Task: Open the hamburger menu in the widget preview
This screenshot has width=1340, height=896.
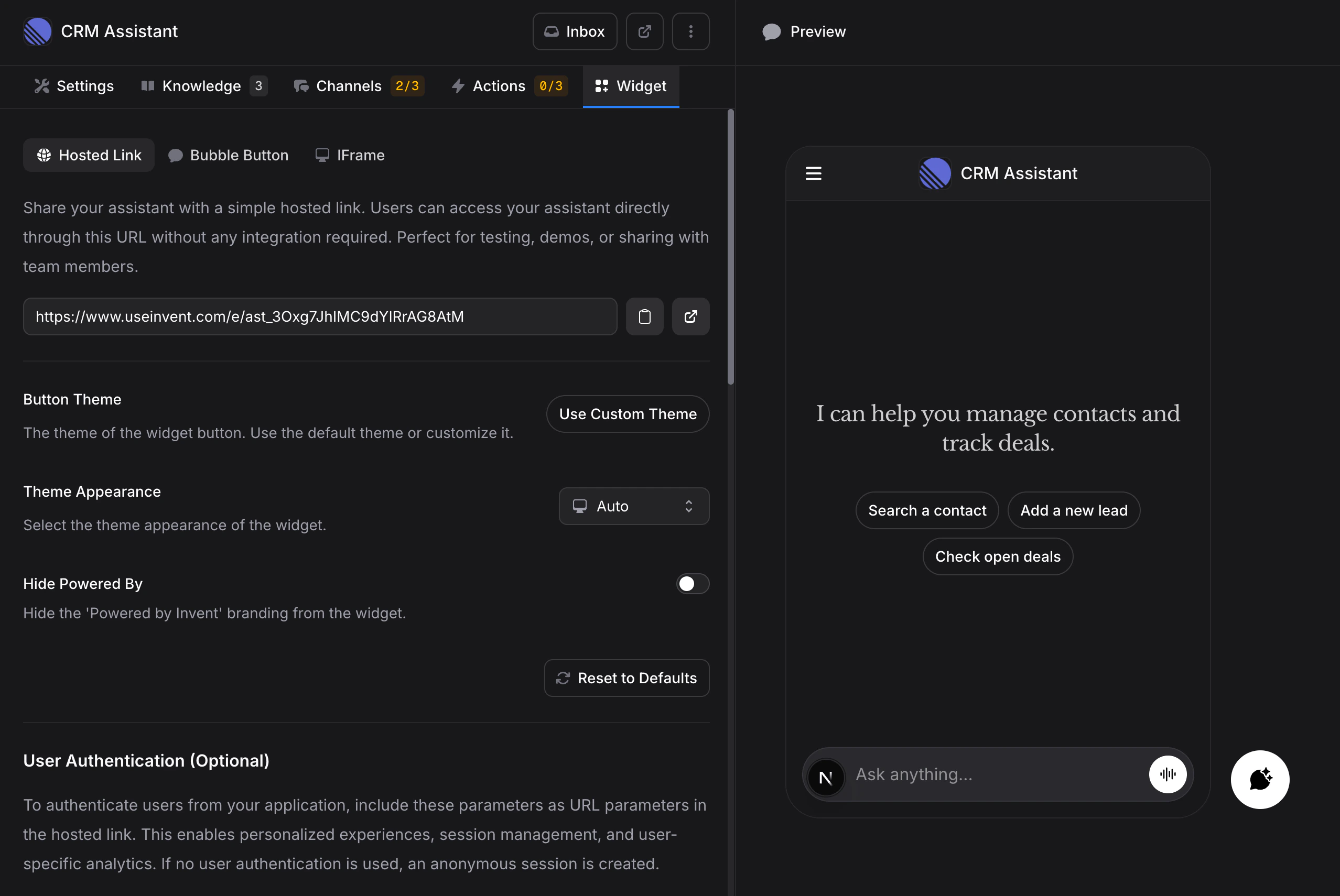Action: pos(813,174)
